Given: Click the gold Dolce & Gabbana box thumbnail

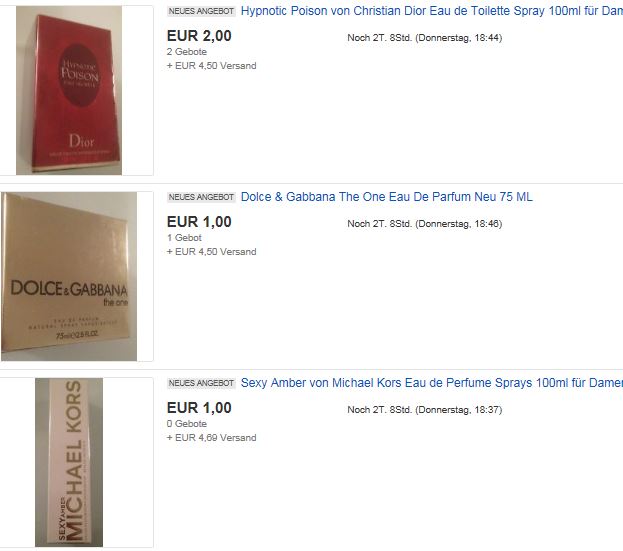Looking at the screenshot, I should click(69, 276).
